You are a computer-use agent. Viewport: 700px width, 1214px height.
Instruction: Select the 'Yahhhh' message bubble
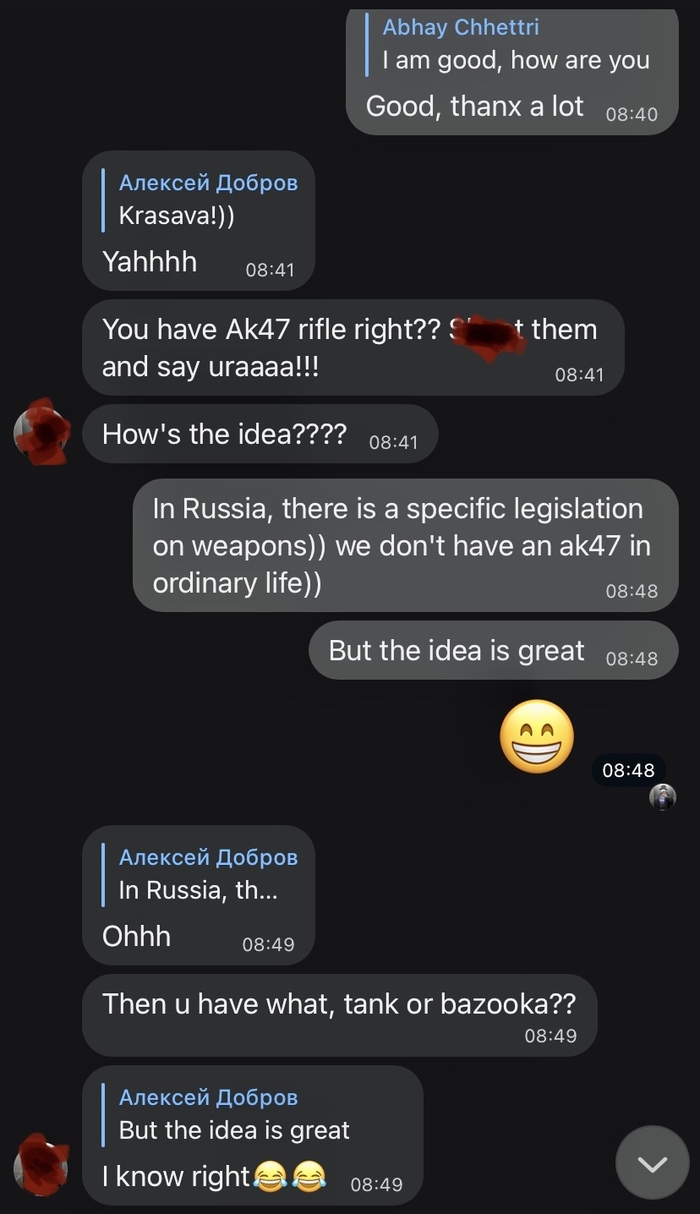[198, 220]
